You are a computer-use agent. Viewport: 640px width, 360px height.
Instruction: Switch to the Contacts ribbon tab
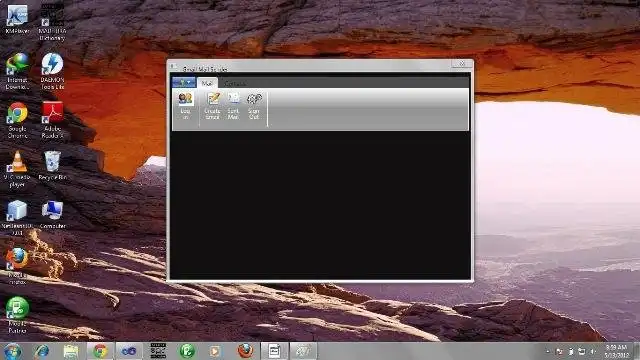[x=236, y=83]
